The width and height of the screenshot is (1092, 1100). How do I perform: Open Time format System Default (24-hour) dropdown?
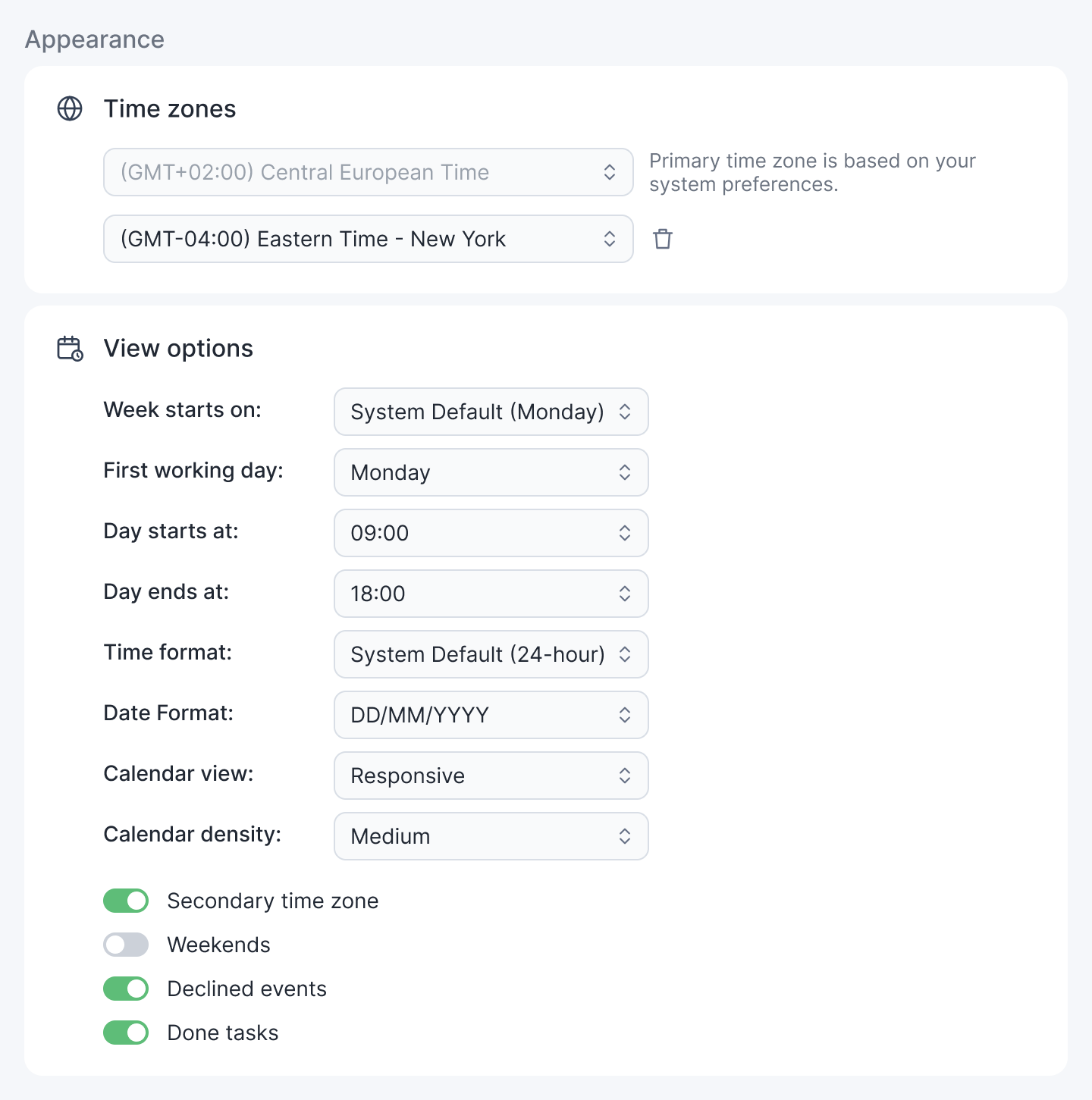pyautogui.click(x=491, y=654)
